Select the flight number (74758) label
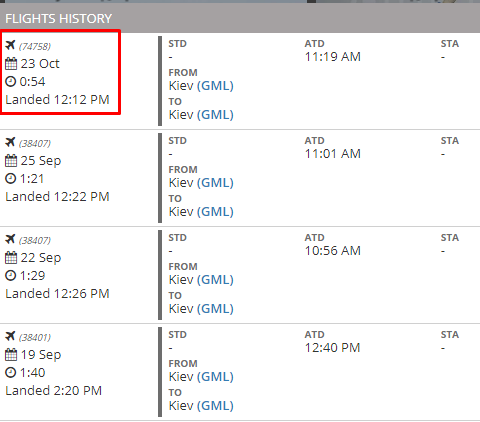Image resolution: width=480 pixels, height=422 pixels. tap(35, 46)
